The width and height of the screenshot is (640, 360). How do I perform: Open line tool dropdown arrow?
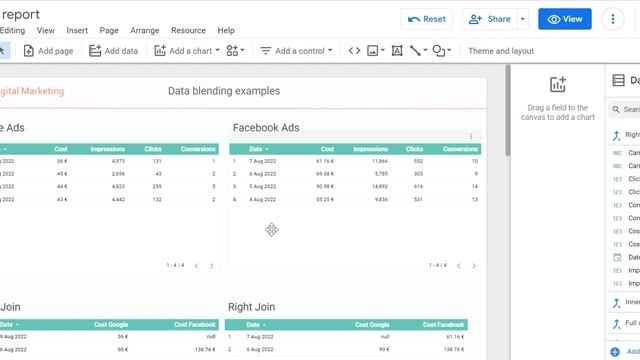point(425,51)
